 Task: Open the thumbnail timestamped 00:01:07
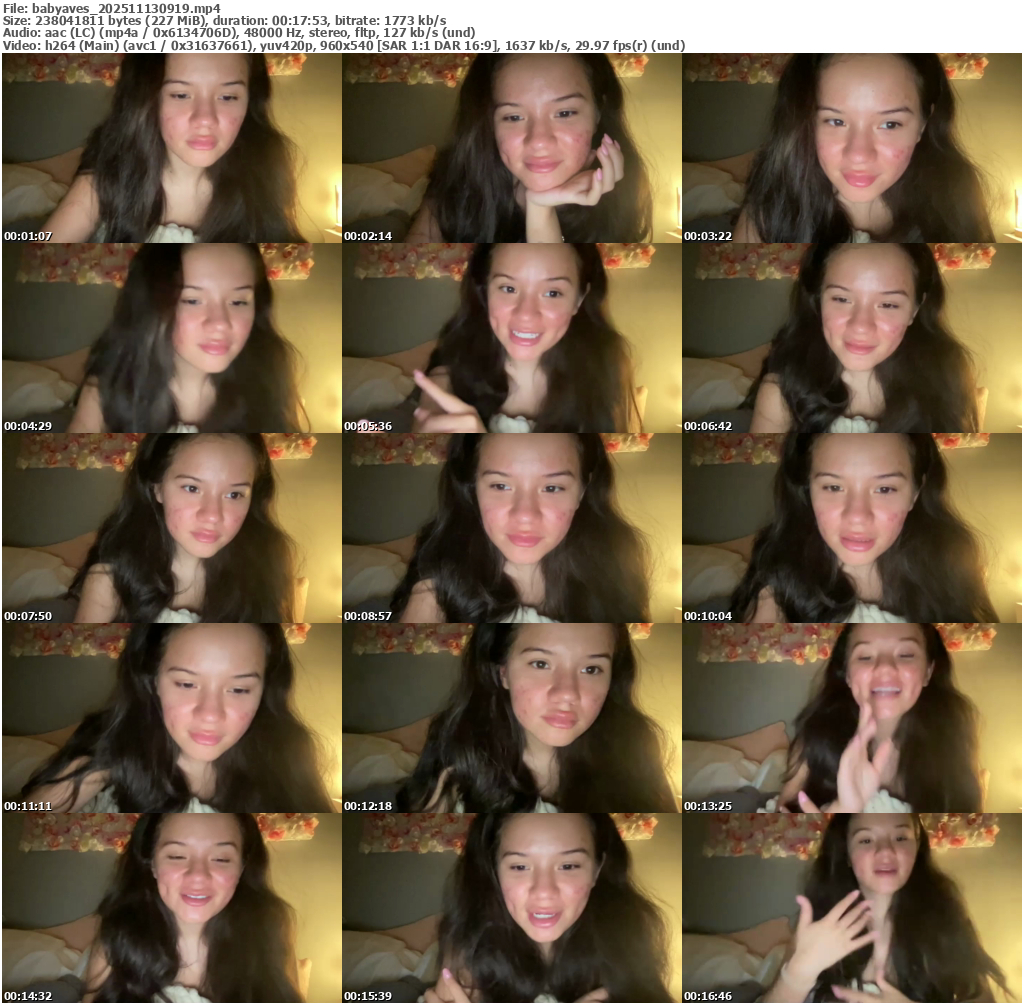click(x=171, y=148)
